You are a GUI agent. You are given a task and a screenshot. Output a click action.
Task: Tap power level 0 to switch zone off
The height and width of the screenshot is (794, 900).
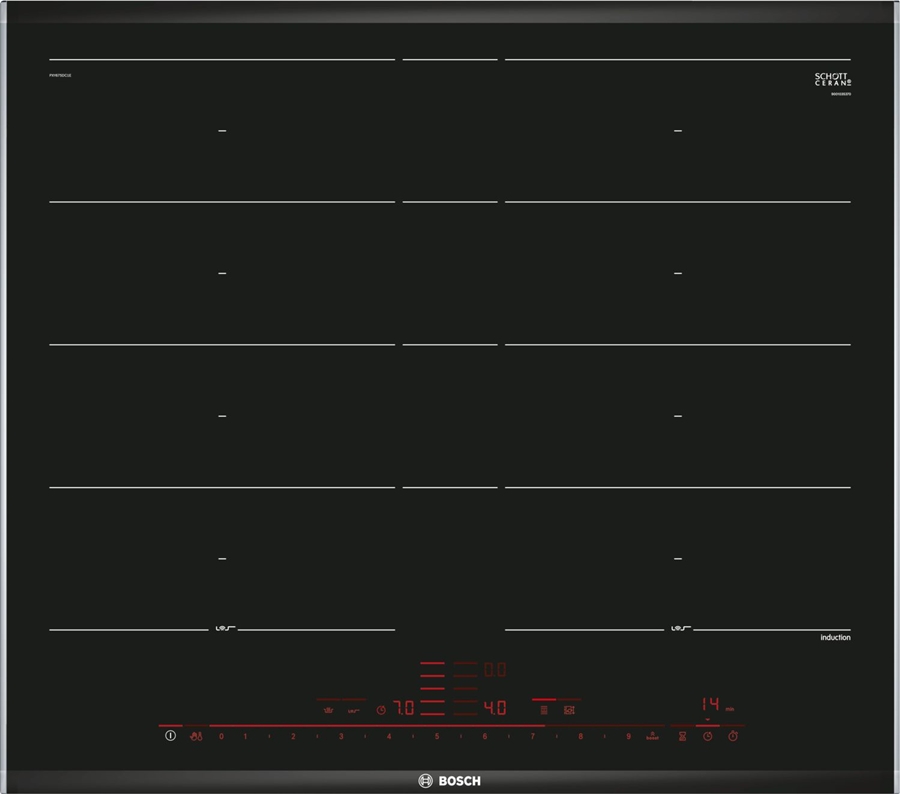click(x=221, y=736)
